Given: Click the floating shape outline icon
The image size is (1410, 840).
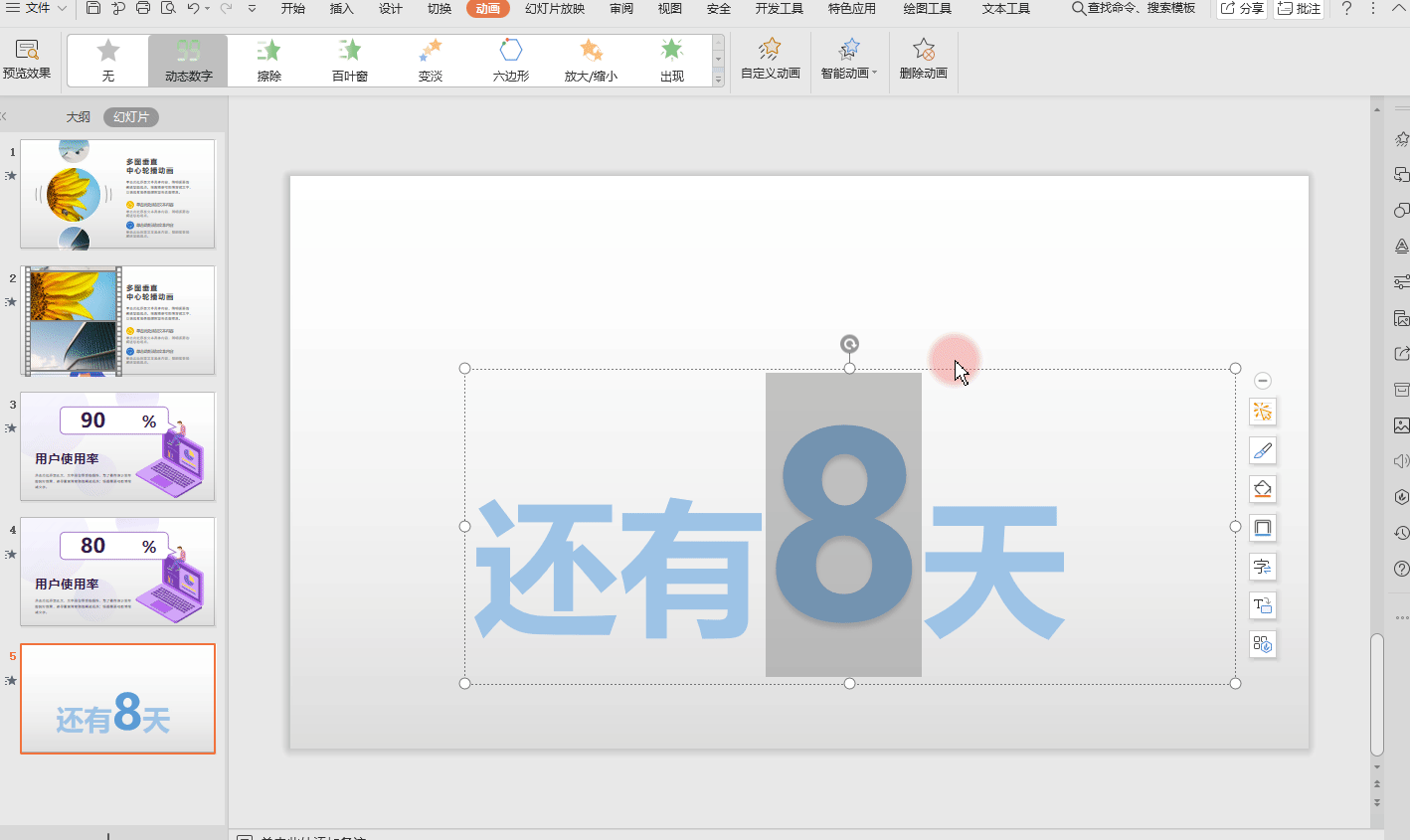Looking at the screenshot, I should [1263, 528].
